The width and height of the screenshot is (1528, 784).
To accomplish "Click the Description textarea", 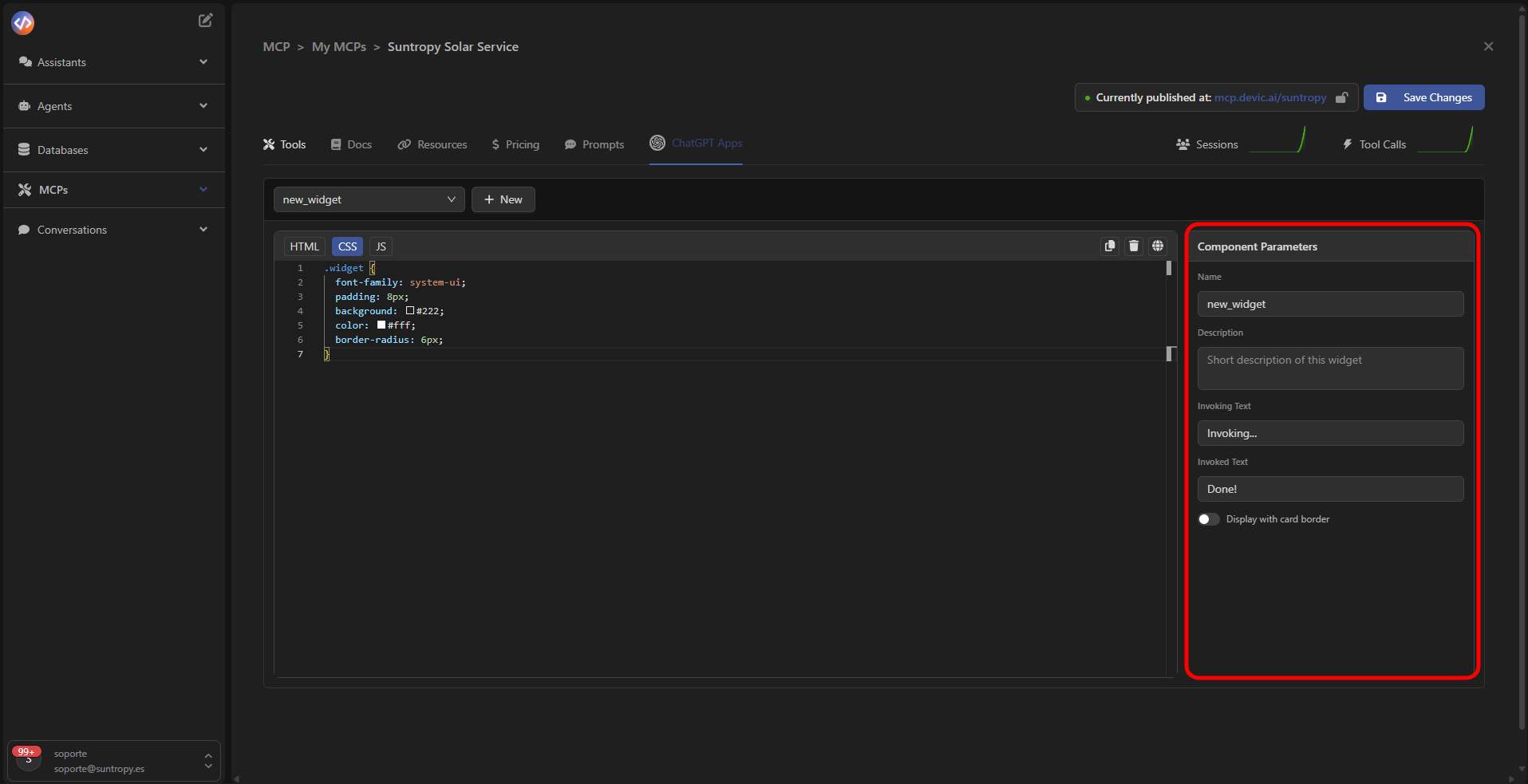I will coord(1330,368).
